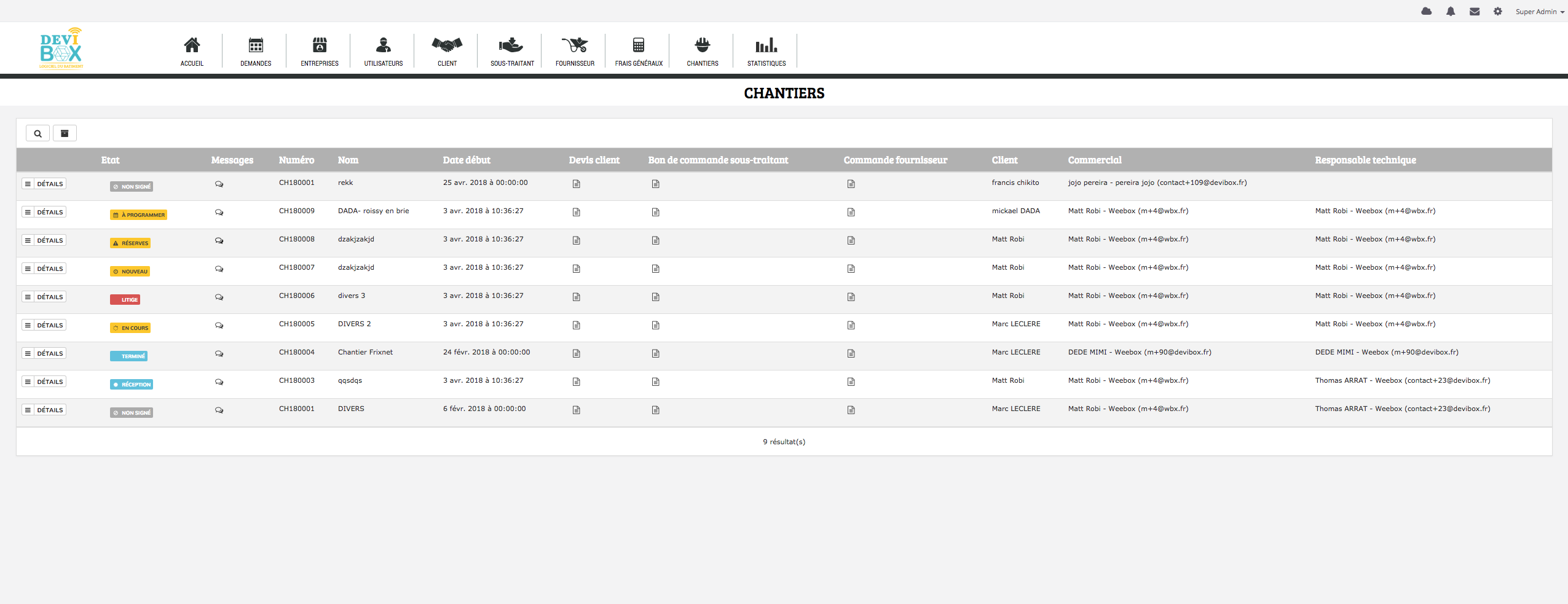This screenshot has width=1568, height=604.
Task: Sort by Responsable technique column header
Action: (1365, 160)
